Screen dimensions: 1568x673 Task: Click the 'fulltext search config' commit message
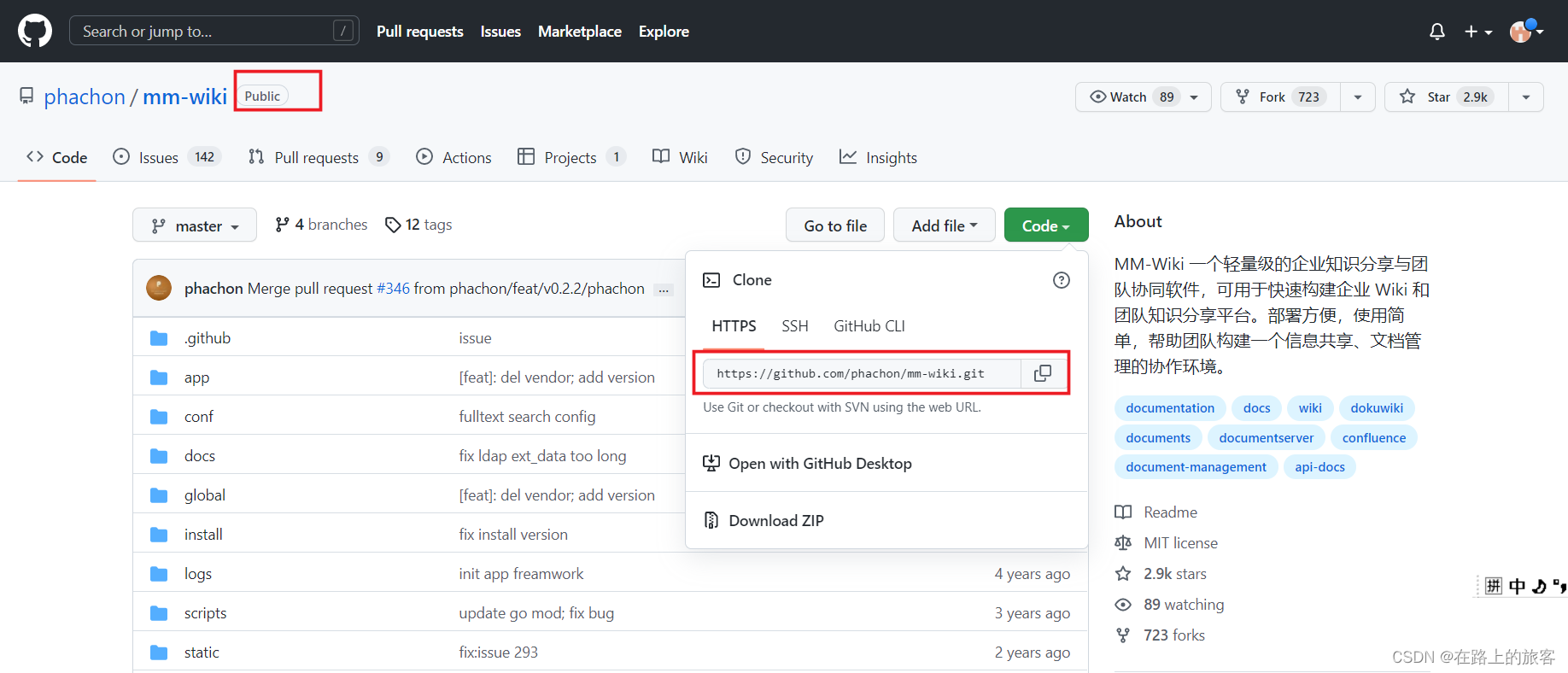[527, 417]
